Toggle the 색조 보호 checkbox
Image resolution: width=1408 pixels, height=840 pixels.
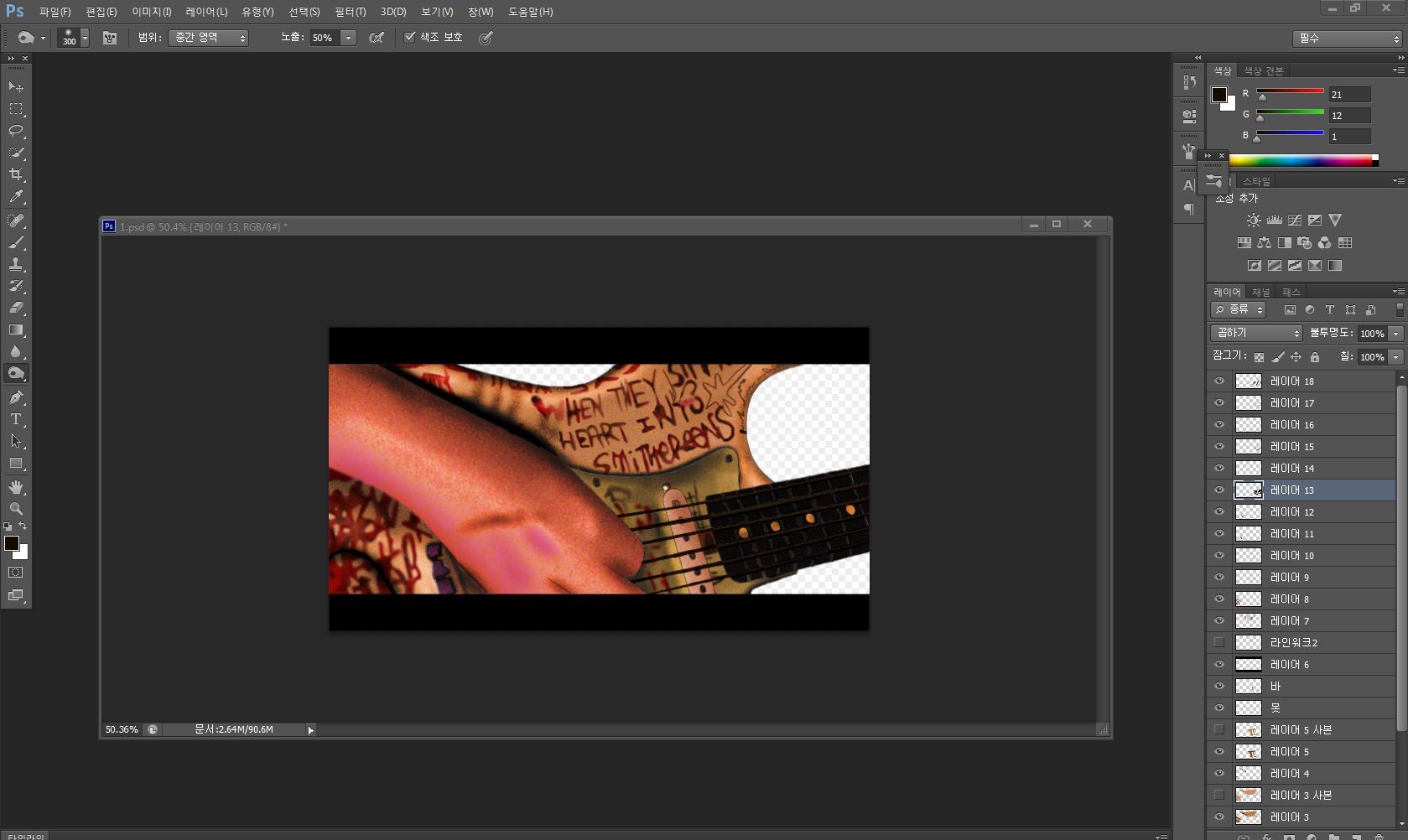410,37
